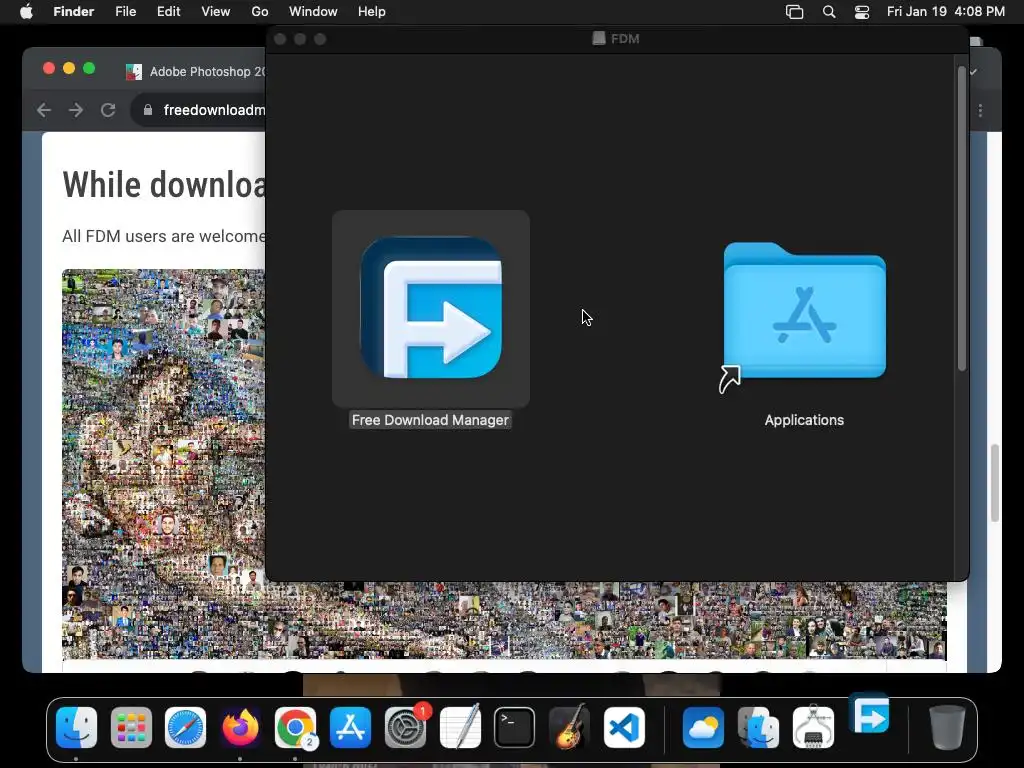Image resolution: width=1024 pixels, height=768 pixels.
Task: Click the Chrome page scrollbar thumb
Action: point(995,483)
